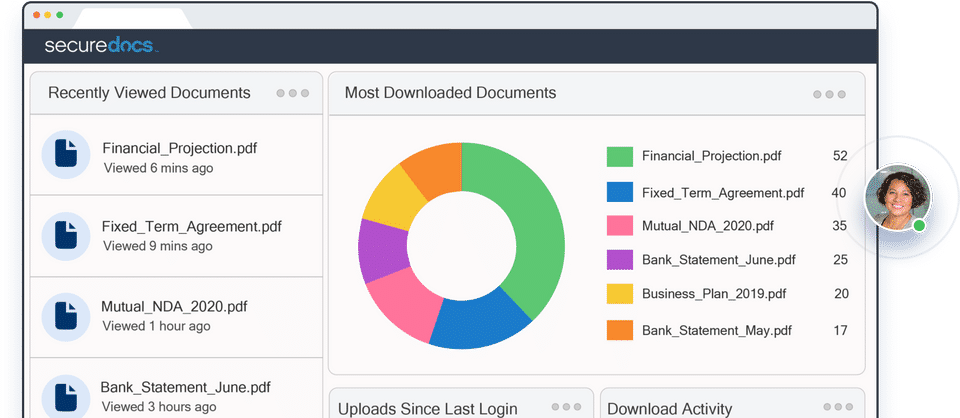Click the yellow window minimize button

[48, 15]
